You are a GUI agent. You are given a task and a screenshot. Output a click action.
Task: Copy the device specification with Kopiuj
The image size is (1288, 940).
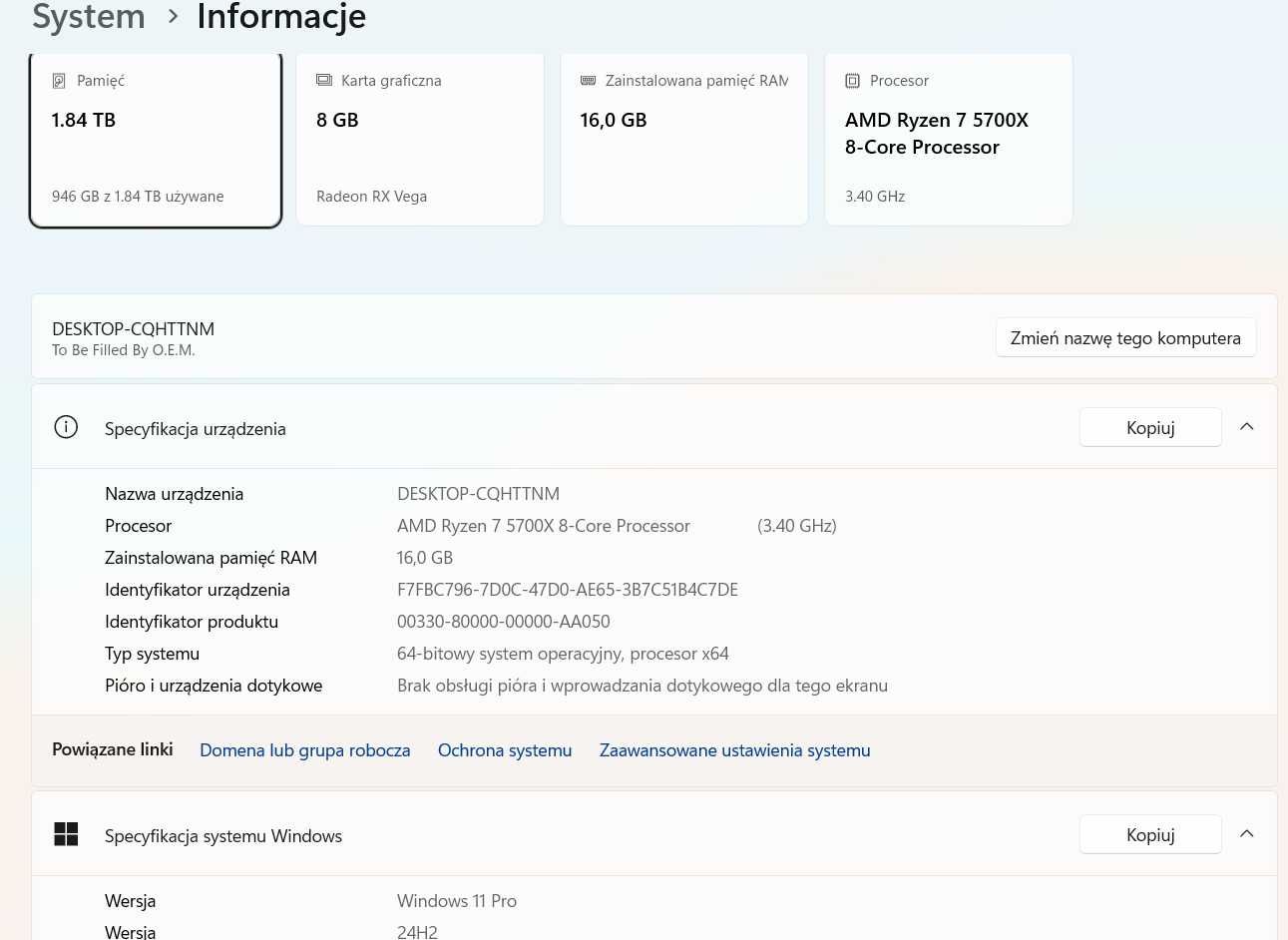pyautogui.click(x=1150, y=427)
